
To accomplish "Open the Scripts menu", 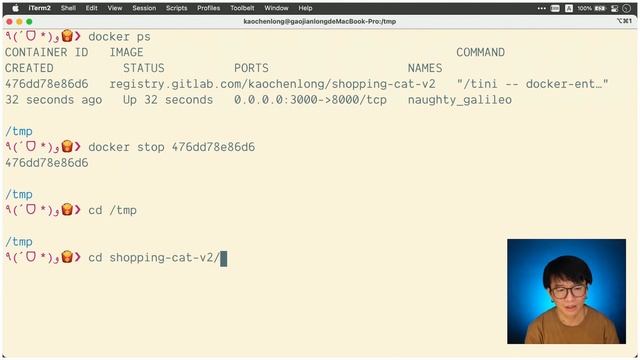I will (x=176, y=8).
